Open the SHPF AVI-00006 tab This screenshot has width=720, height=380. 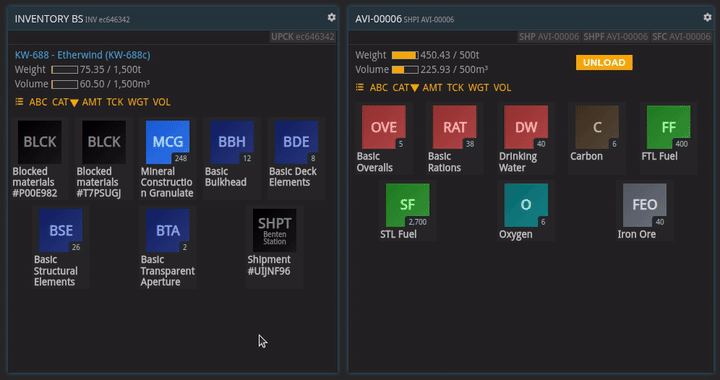pos(615,37)
